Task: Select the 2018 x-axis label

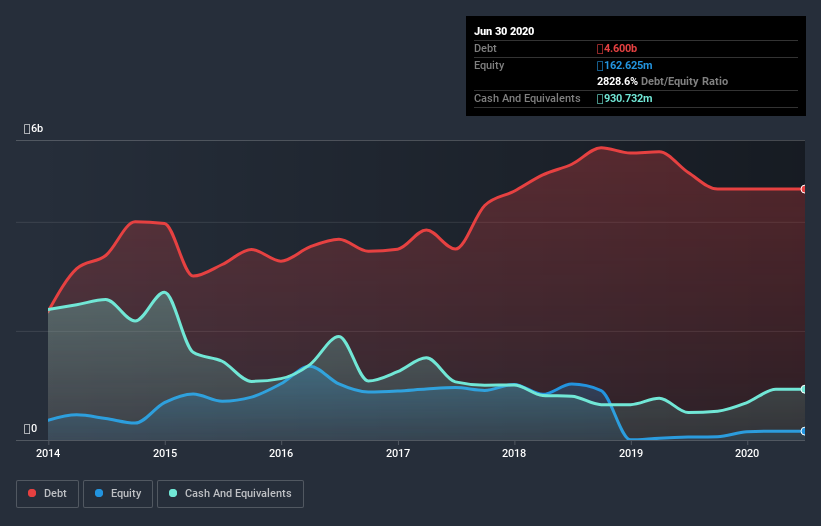Action: click(514, 453)
